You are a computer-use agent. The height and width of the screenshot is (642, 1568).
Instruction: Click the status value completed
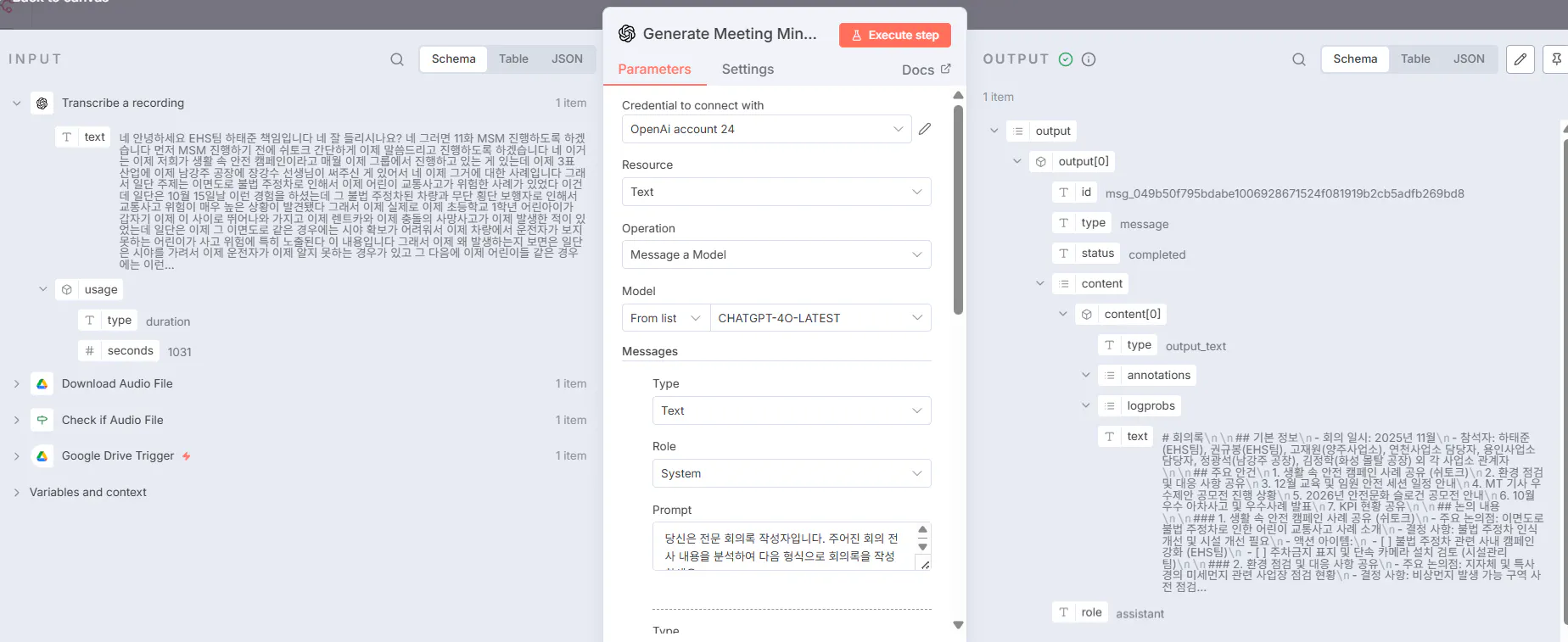1156,254
